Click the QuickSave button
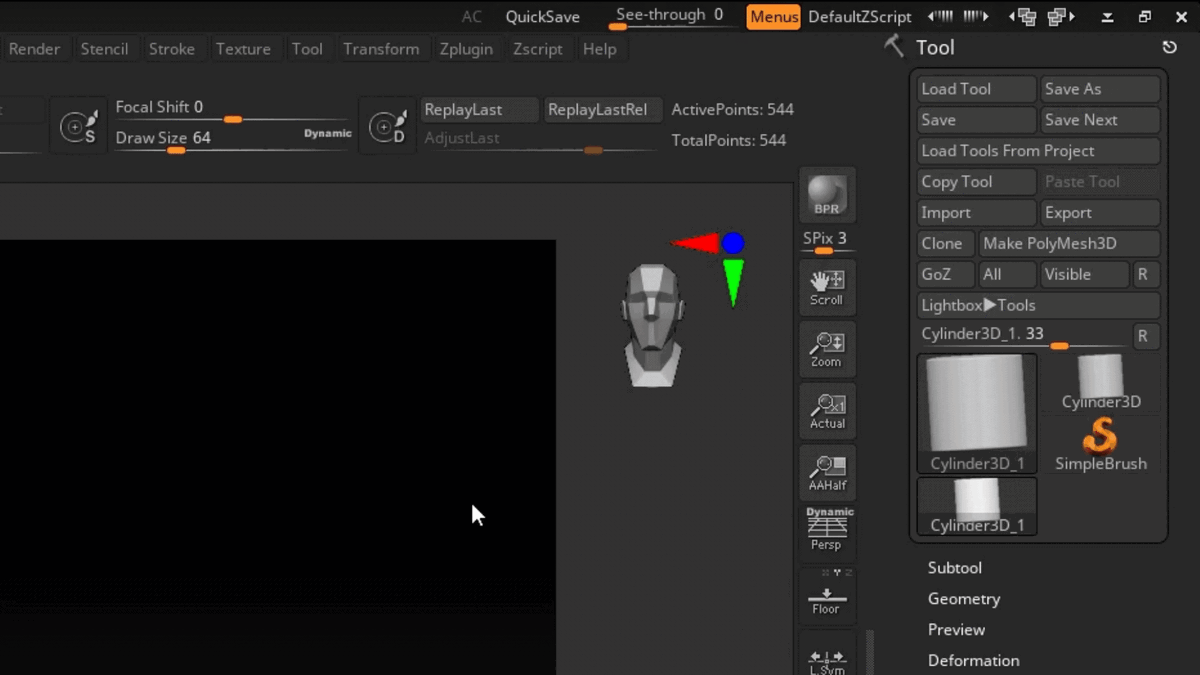Screen dimensions: 1200x675 542,16
